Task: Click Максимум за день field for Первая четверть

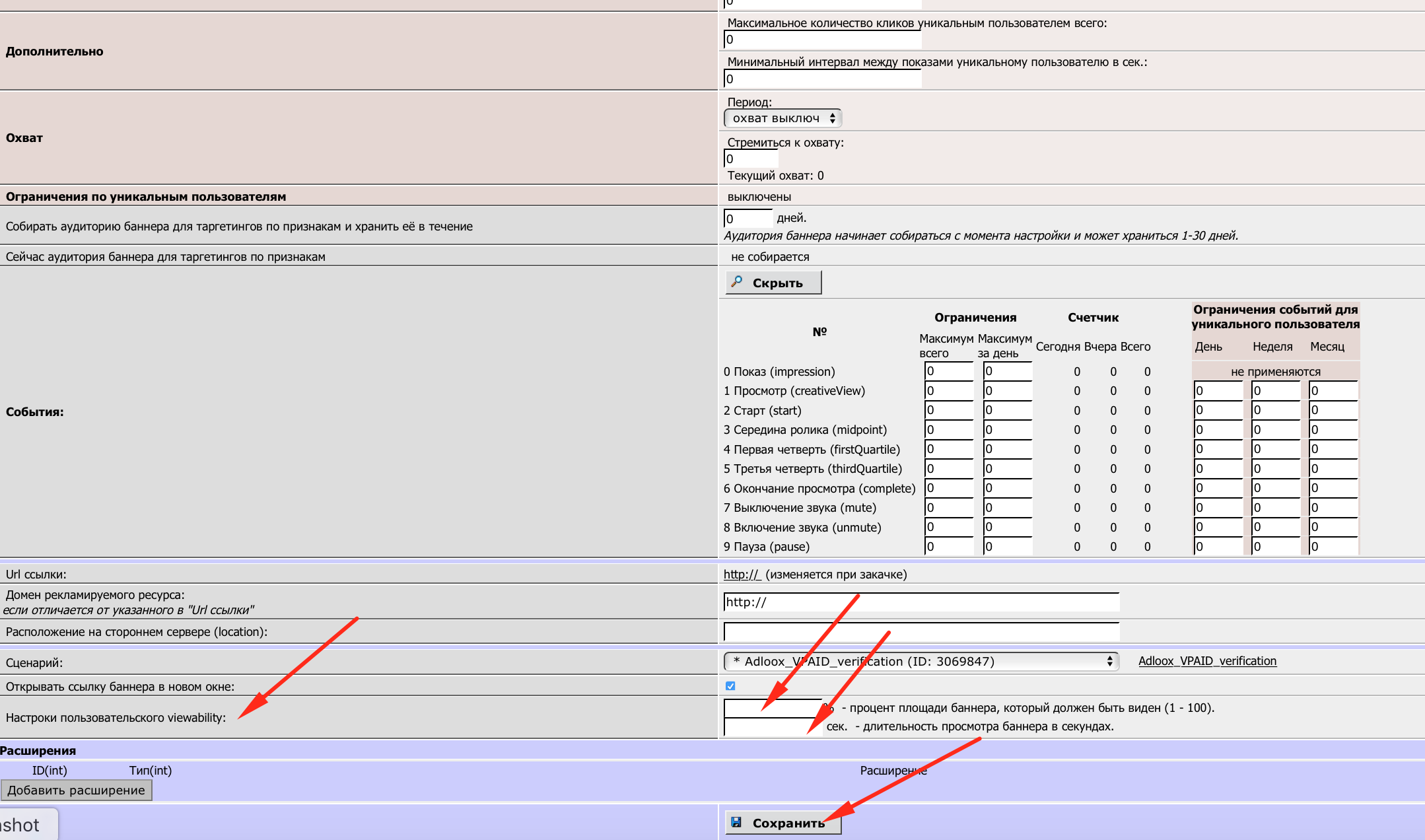Action: [1008, 449]
